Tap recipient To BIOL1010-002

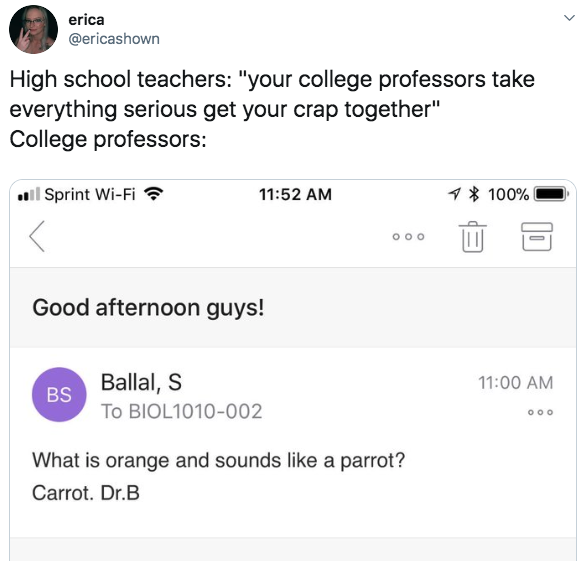[182, 411]
